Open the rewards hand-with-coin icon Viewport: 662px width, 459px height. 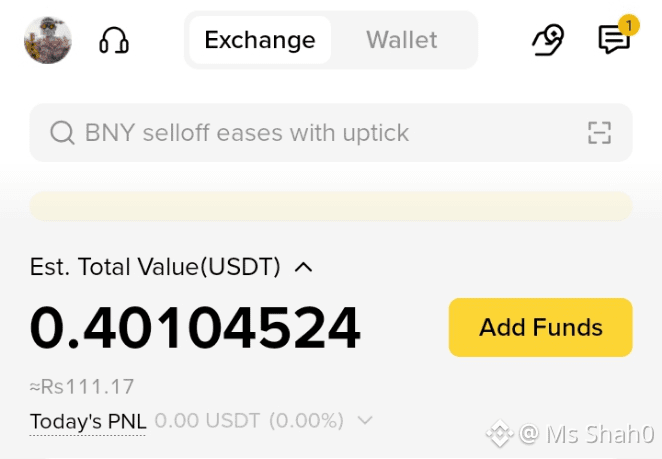tap(548, 40)
